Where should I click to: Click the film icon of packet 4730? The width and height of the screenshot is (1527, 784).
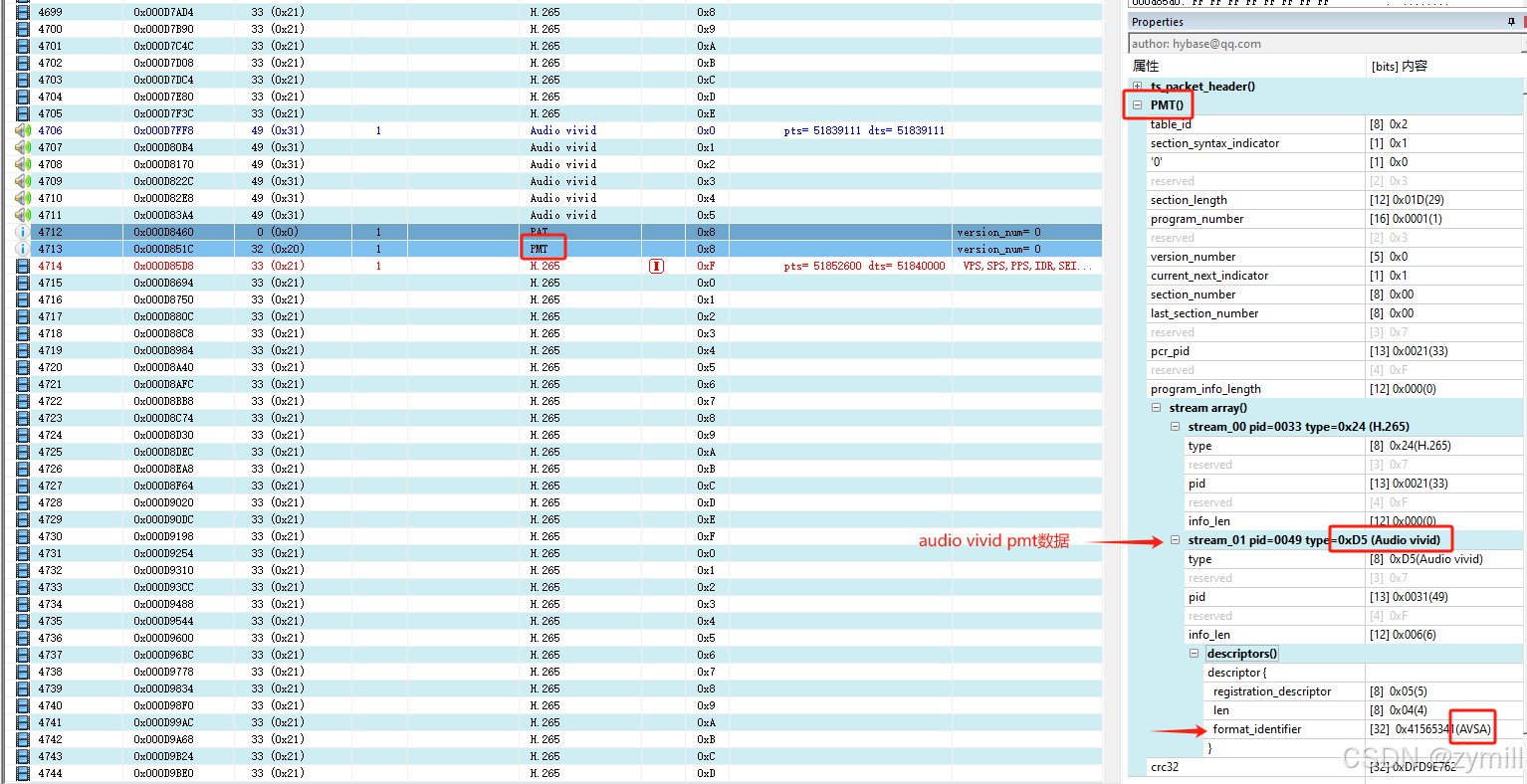pos(23,536)
